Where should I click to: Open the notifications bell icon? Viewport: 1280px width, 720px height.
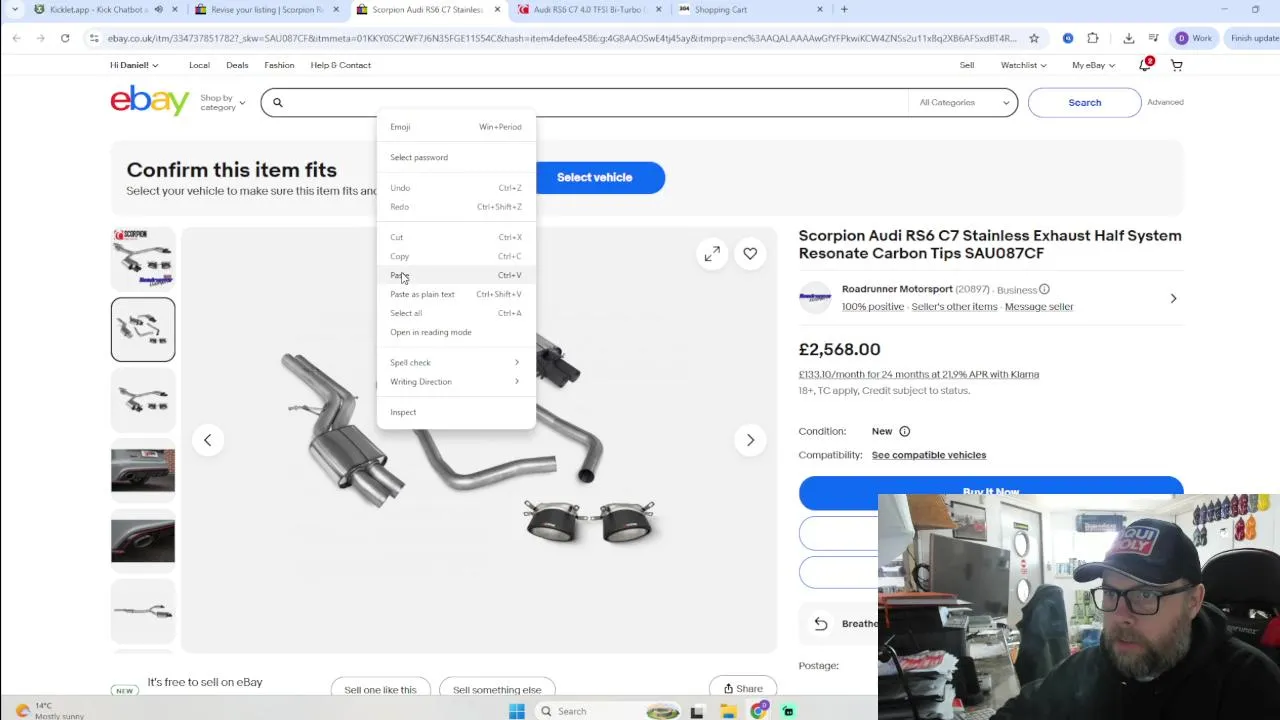point(1146,65)
